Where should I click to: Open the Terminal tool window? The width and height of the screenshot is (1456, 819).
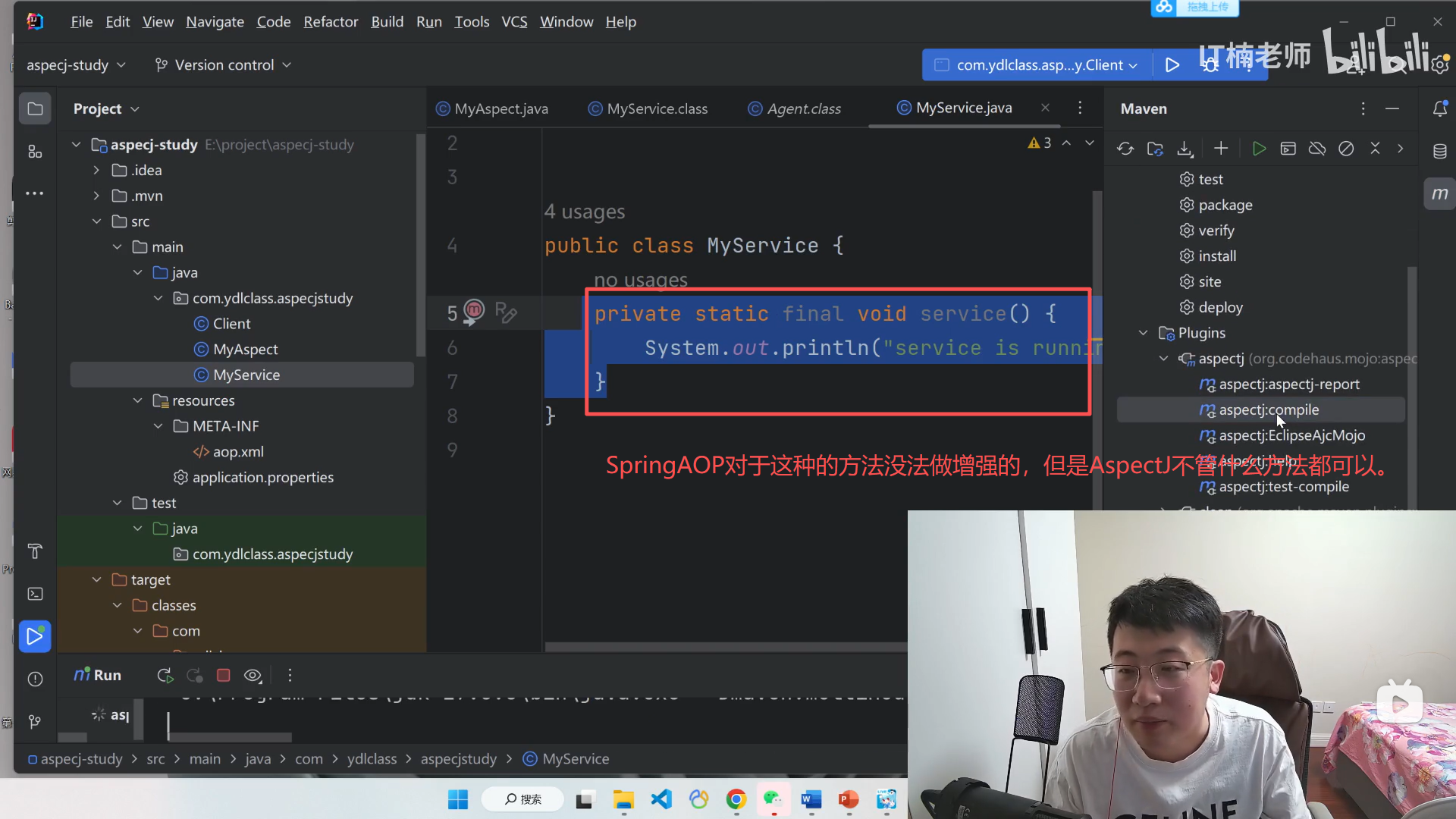(35, 594)
